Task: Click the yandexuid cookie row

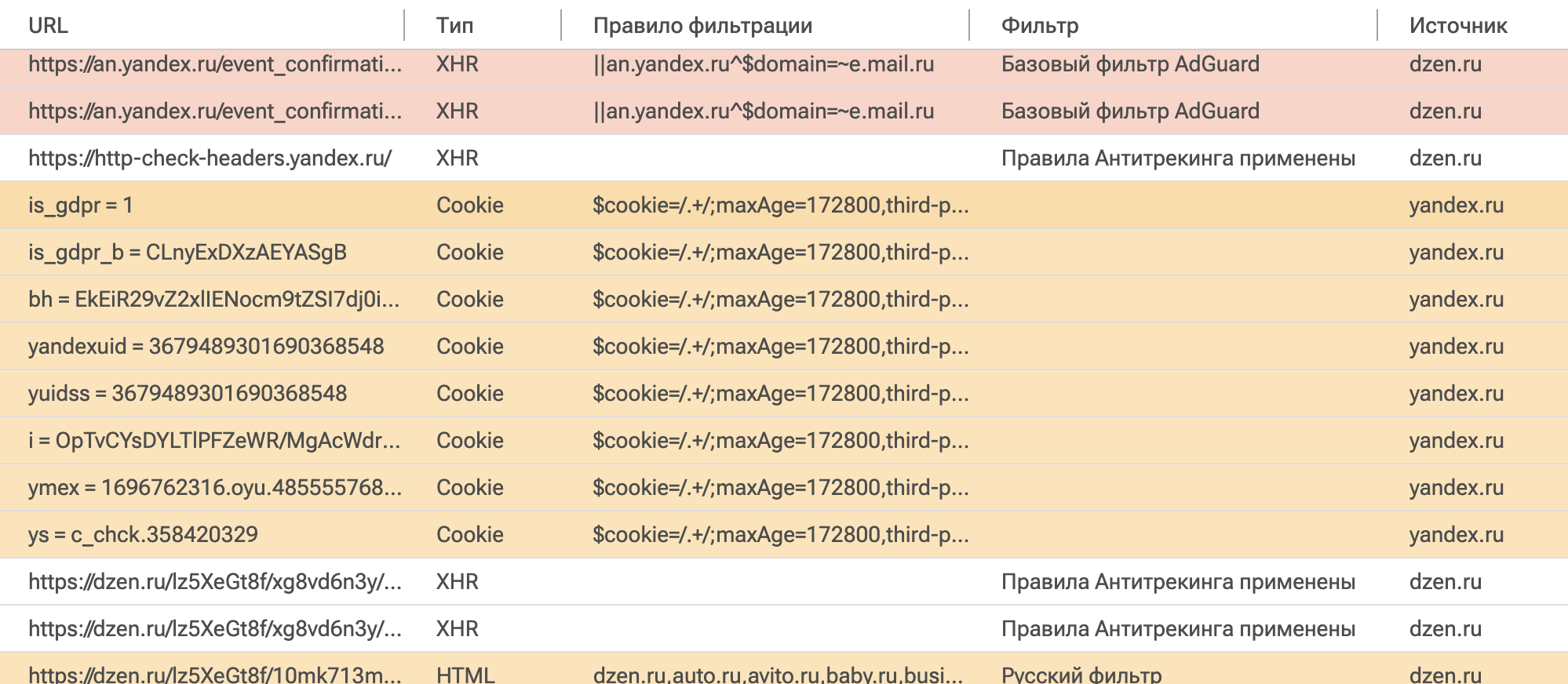Action: (204, 346)
